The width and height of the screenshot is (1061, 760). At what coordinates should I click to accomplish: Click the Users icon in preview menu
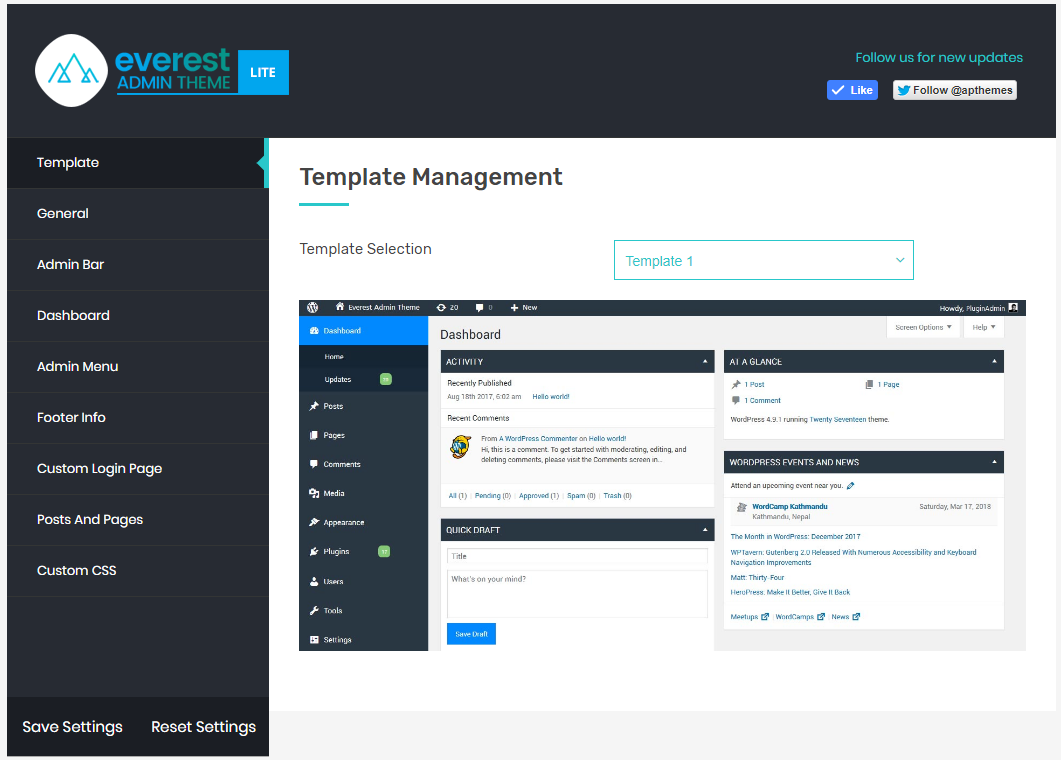click(x=314, y=581)
